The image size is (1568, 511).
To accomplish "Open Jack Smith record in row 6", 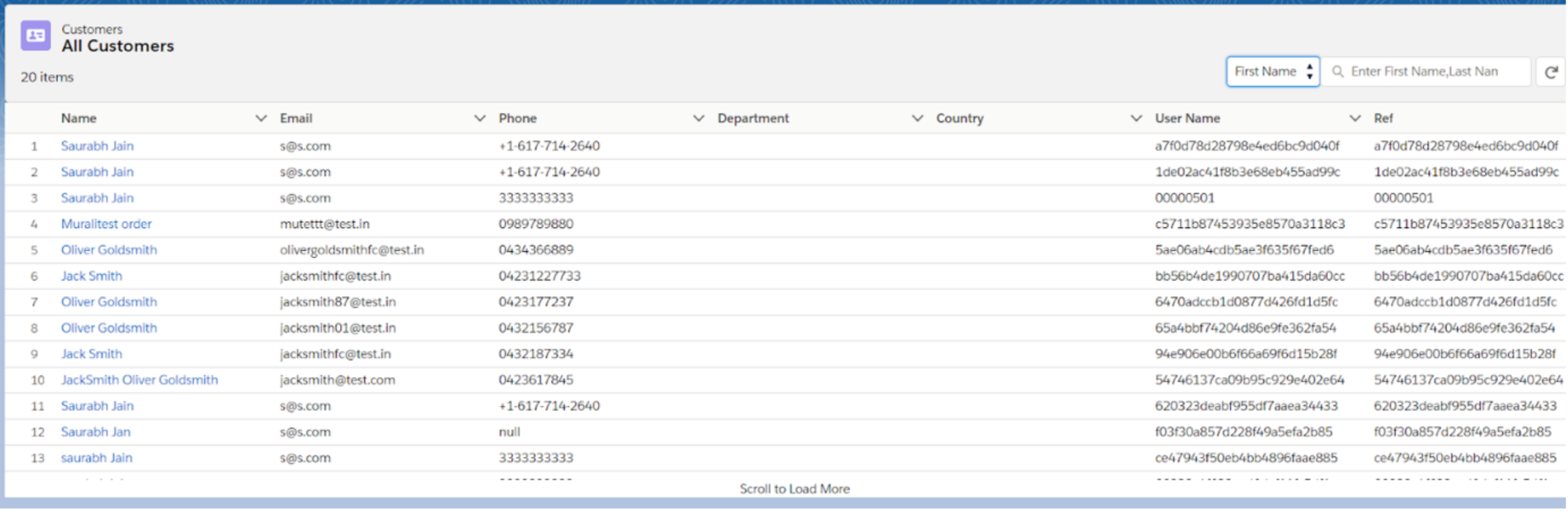I will click(91, 276).
